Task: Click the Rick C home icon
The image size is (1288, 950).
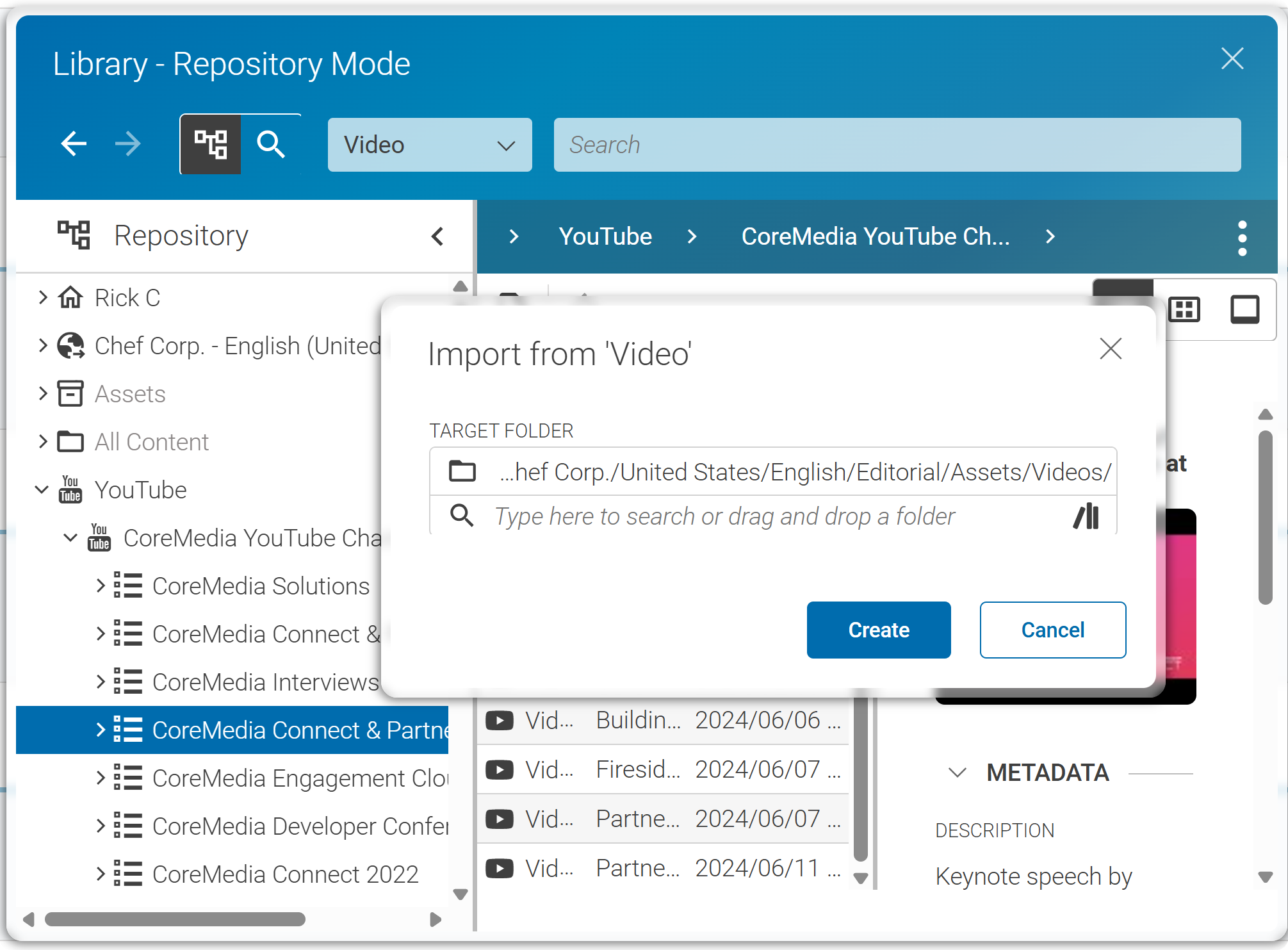Action: (x=70, y=298)
